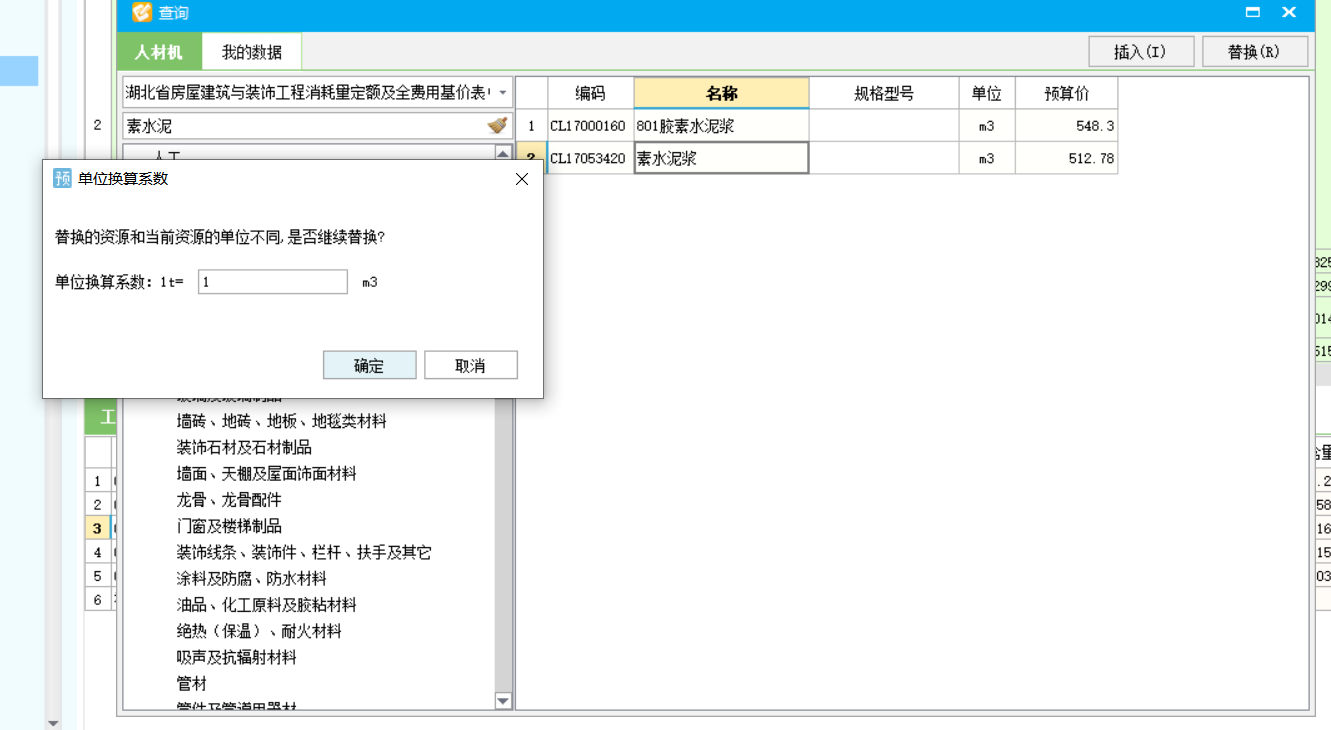This screenshot has width=1331, height=730.
Task: Open the 湖北省 quota library dropdown
Action: tap(502, 92)
